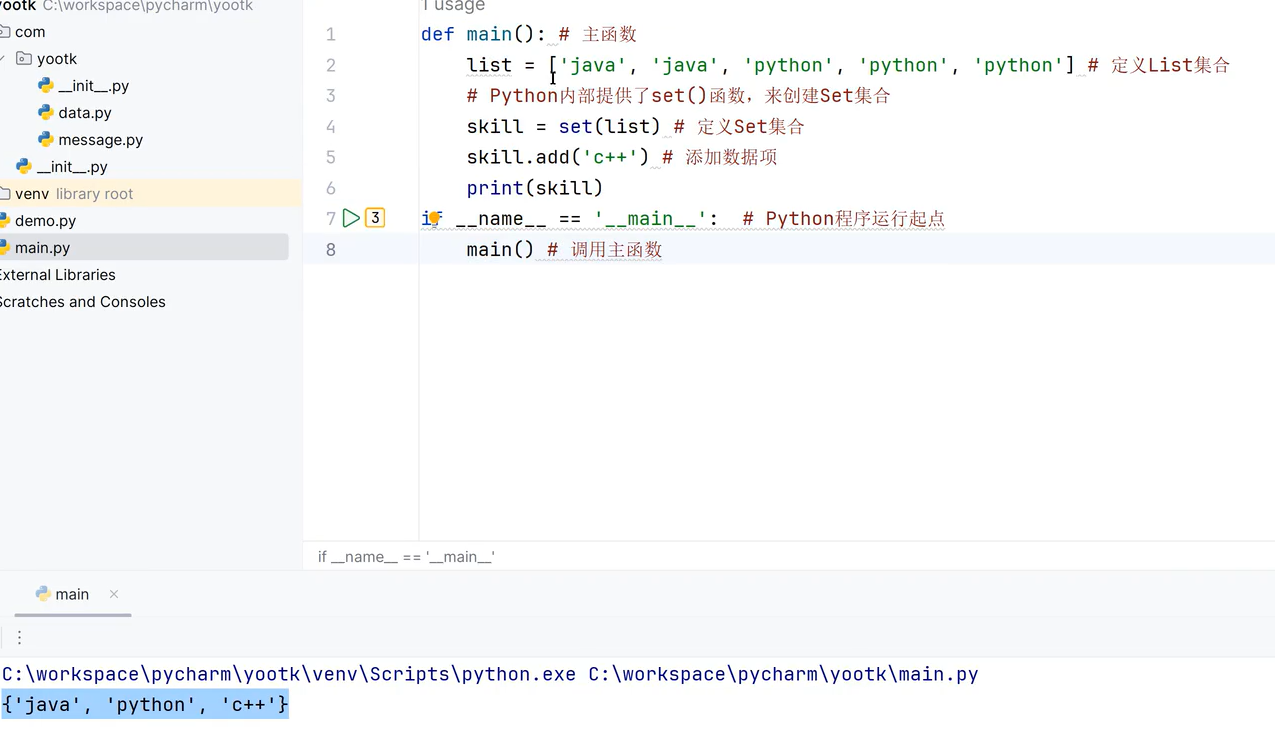Click the usages badge showing 3

pyautogui.click(x=375, y=218)
